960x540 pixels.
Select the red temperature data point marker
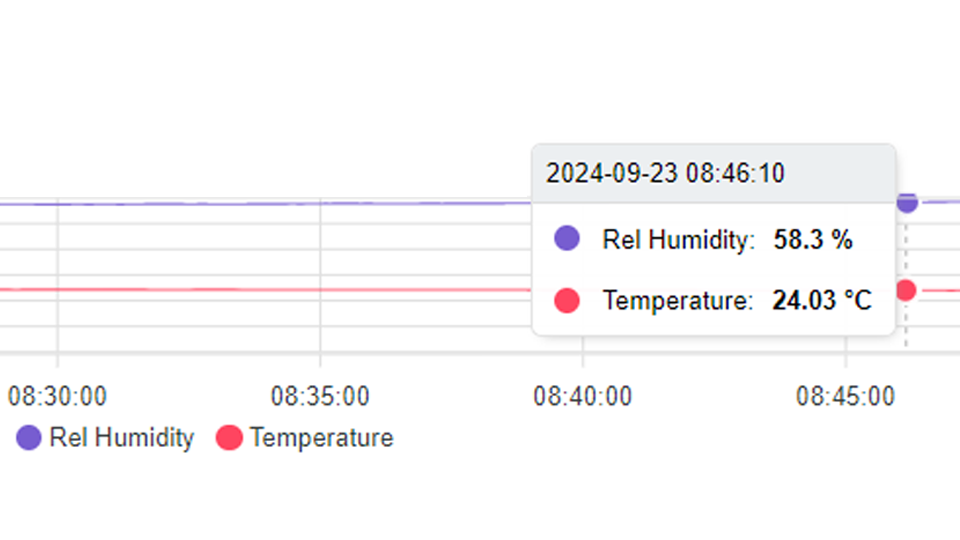pos(906,290)
